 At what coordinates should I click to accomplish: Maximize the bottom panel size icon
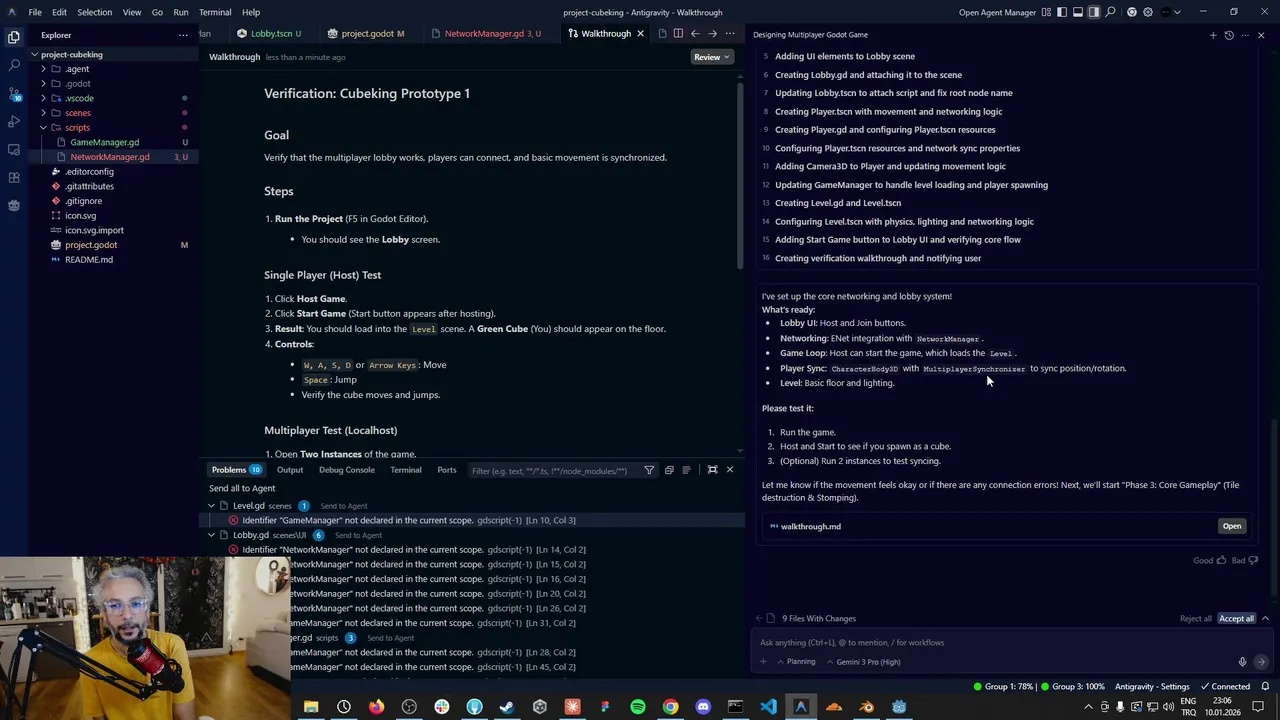(x=712, y=470)
